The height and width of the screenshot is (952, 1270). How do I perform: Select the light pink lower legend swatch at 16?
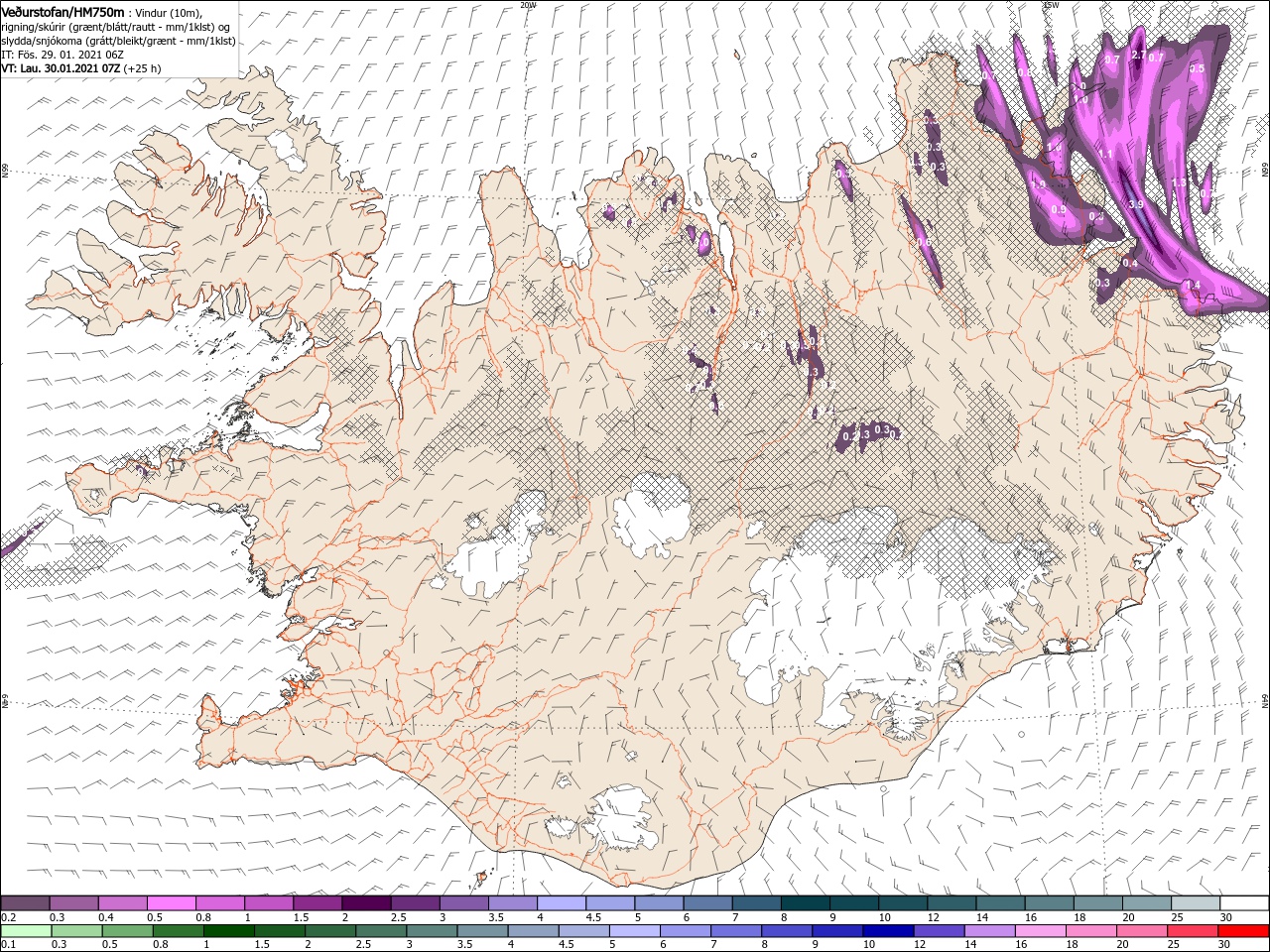(x=1039, y=931)
